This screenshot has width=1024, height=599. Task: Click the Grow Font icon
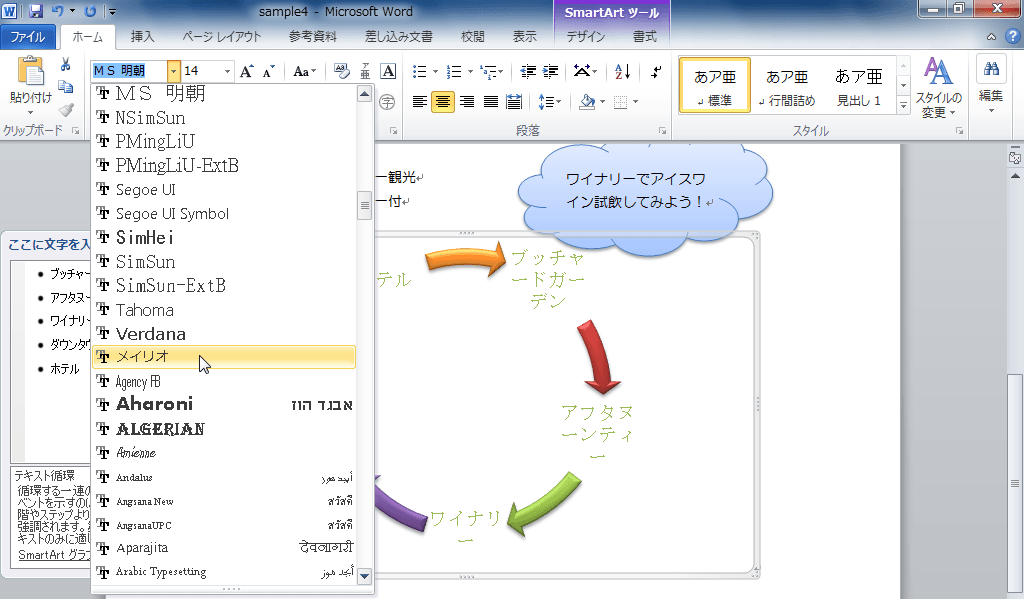(x=246, y=71)
